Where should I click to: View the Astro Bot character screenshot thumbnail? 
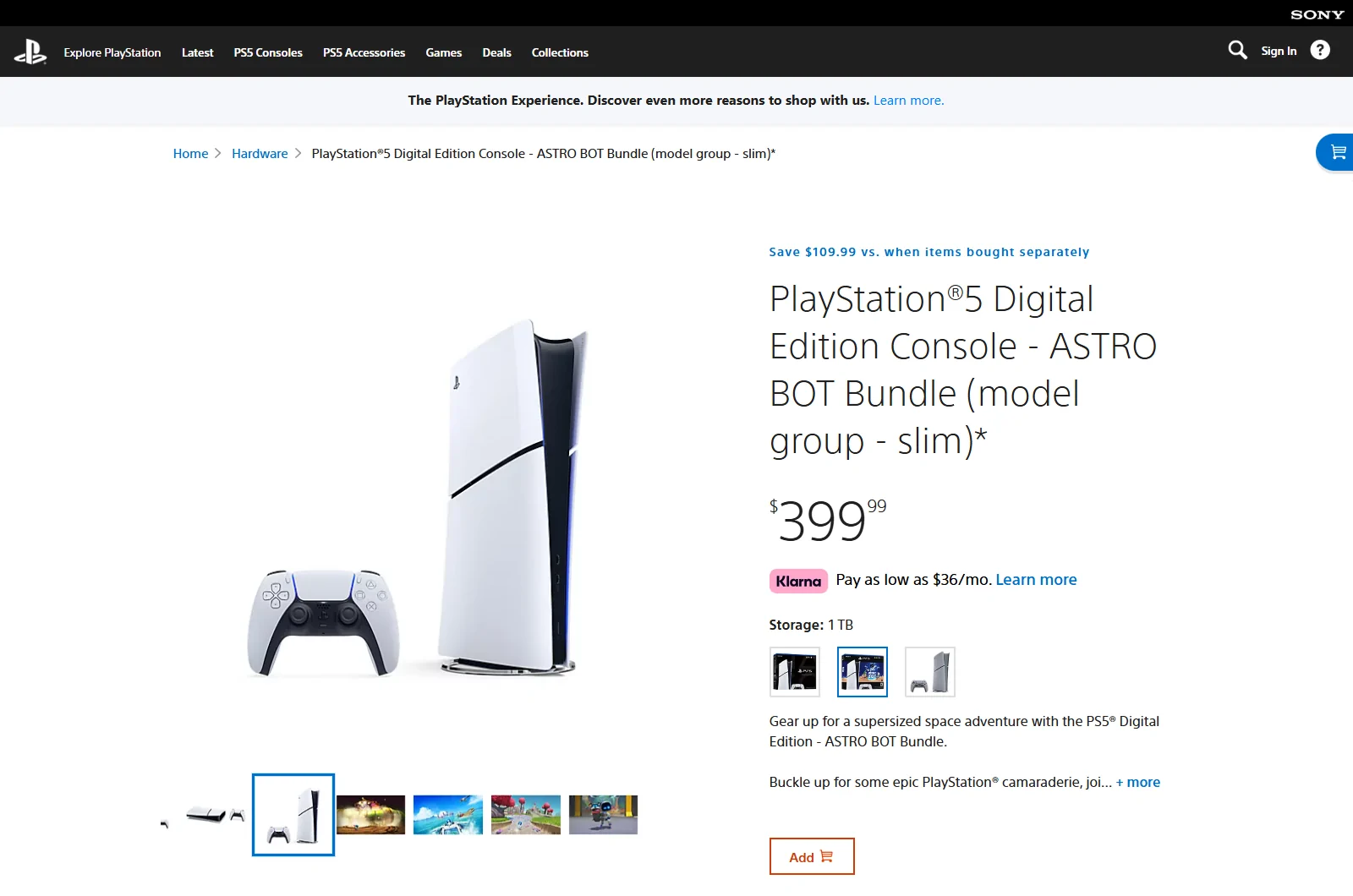coord(603,815)
